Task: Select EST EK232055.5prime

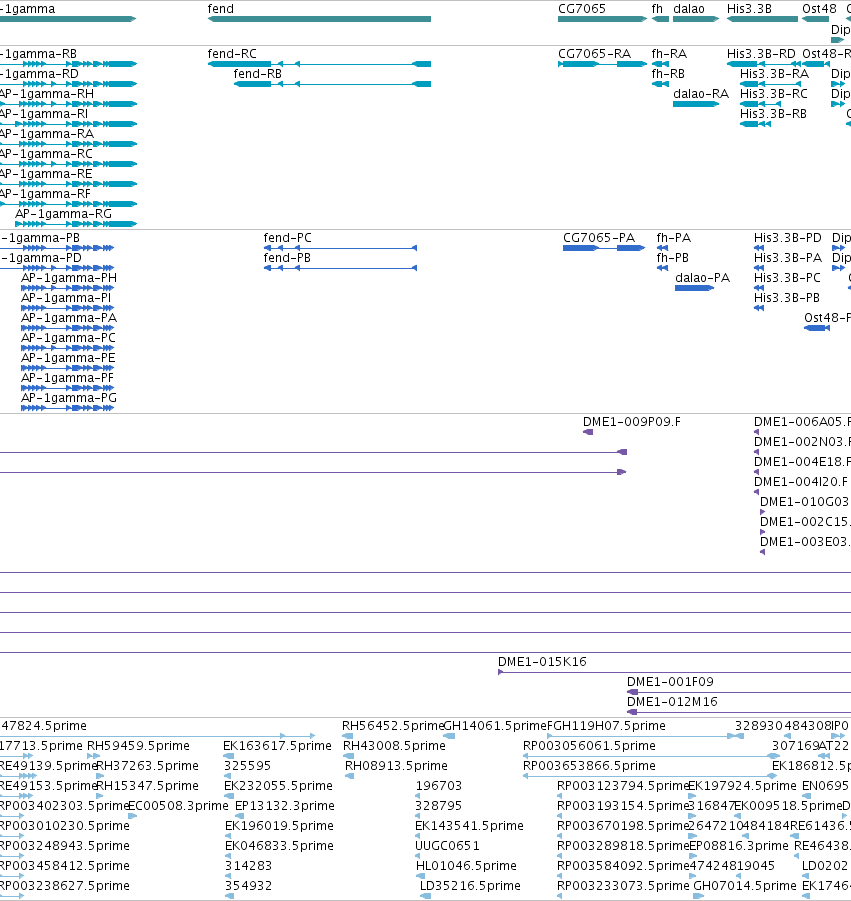Action: coord(279,786)
